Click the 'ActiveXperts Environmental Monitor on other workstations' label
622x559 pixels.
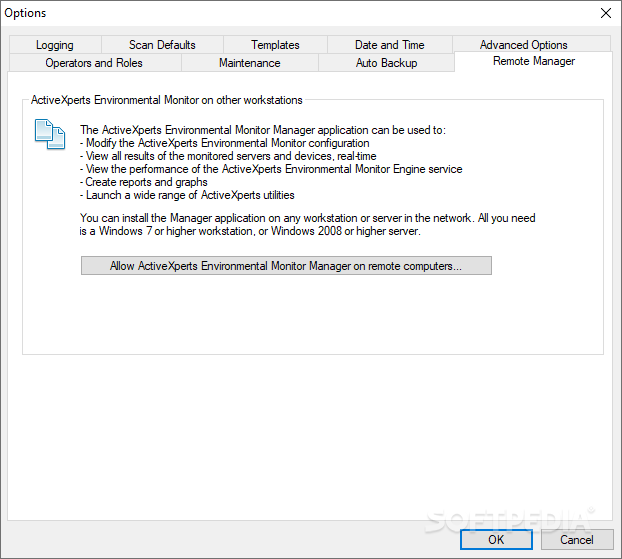coord(167,100)
